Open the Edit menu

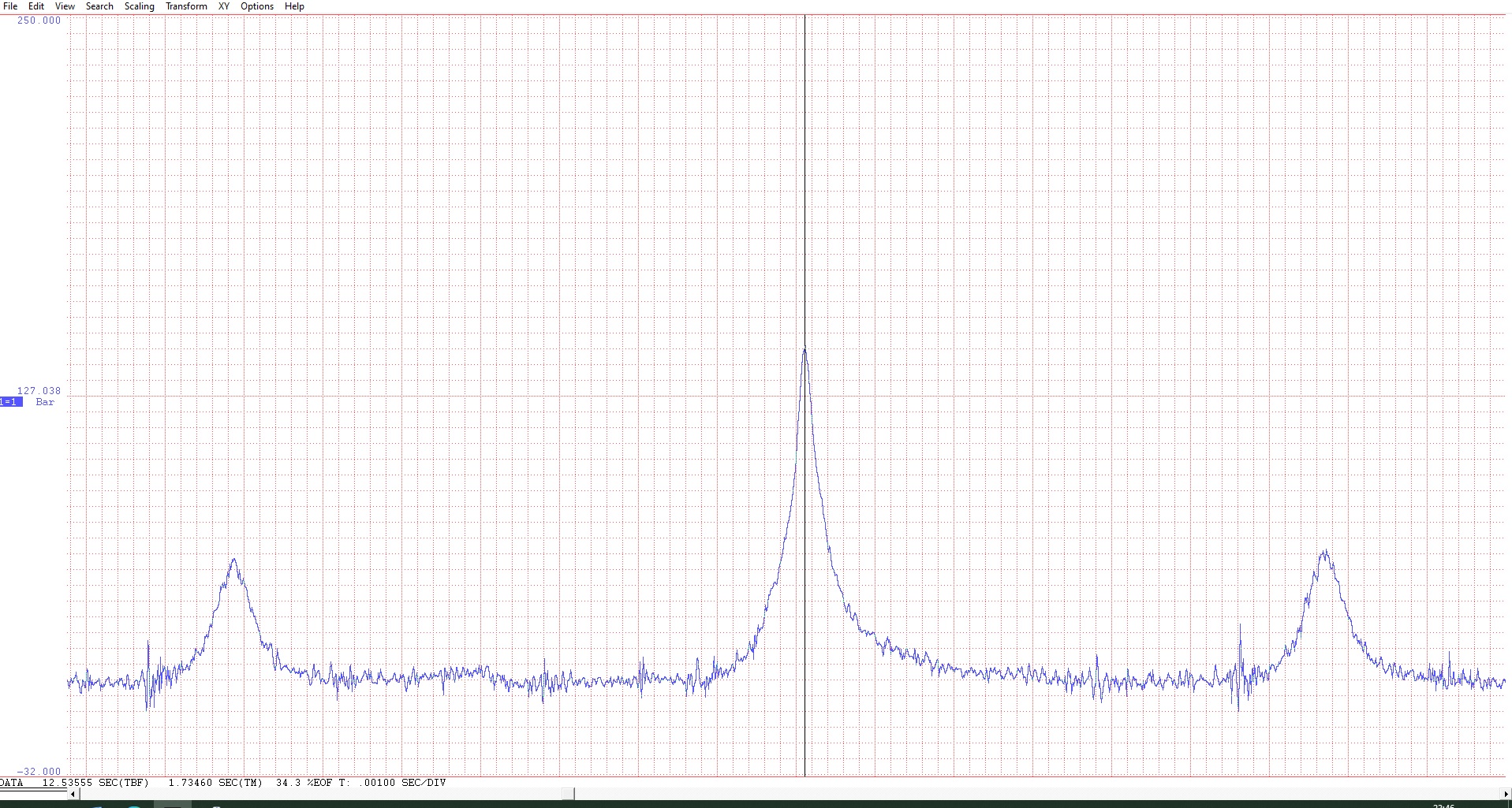[x=36, y=6]
